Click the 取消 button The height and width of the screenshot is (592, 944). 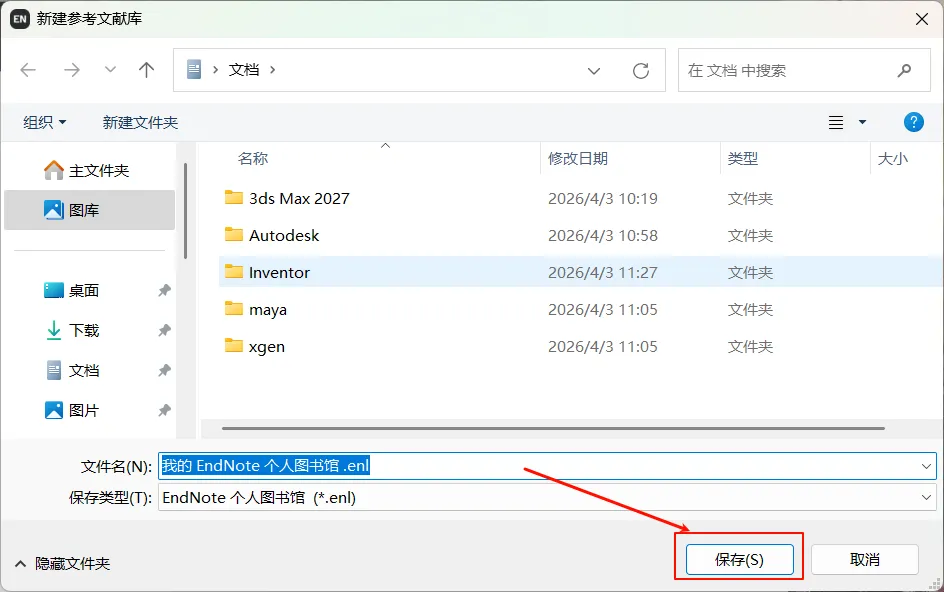pos(865,559)
